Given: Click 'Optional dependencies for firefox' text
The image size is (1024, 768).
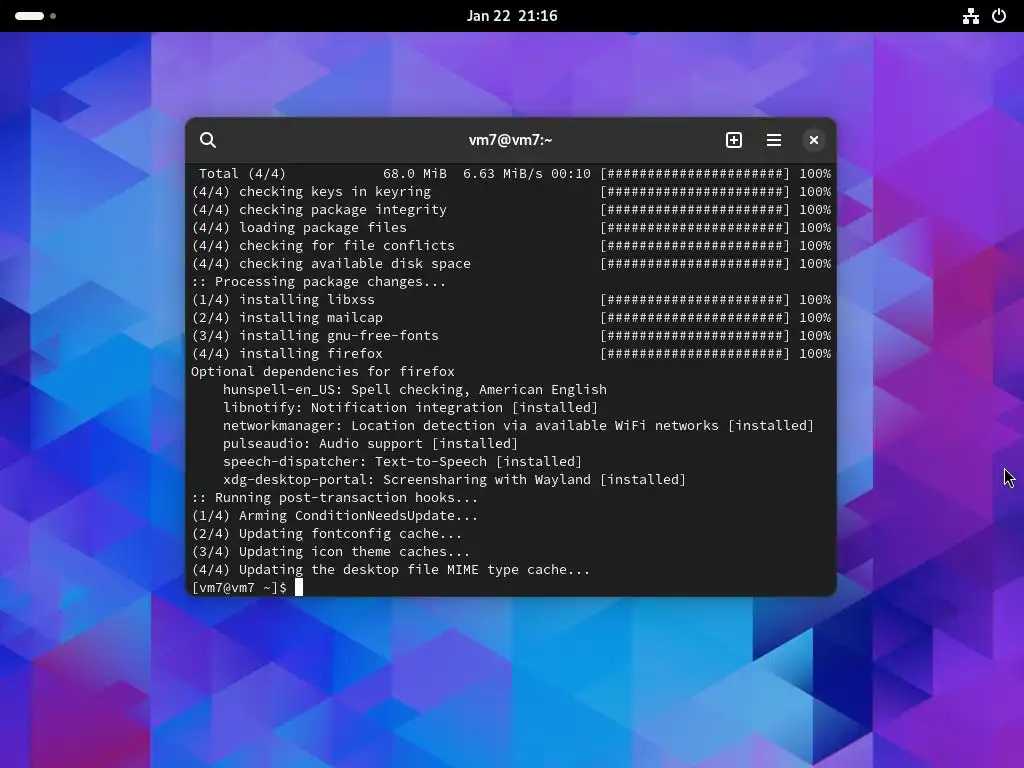Looking at the screenshot, I should point(323,371).
